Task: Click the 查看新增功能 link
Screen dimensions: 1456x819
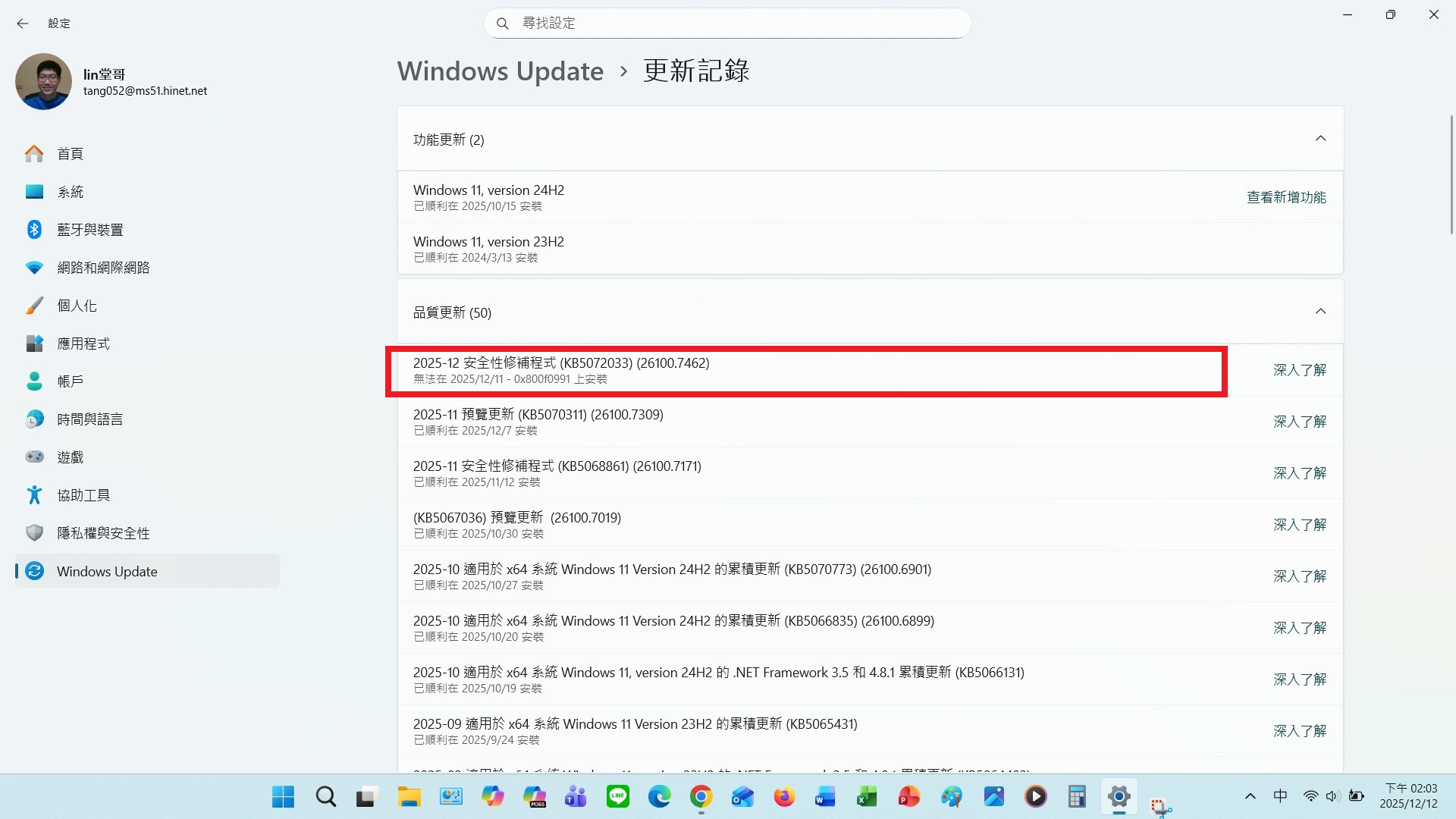Action: tap(1286, 197)
